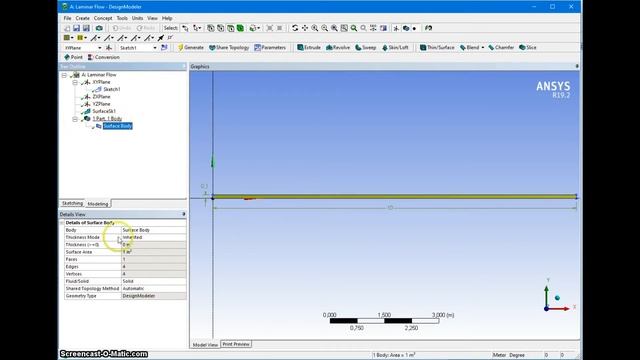Open the Blend dropdown arrow
Viewport: 640px width, 360px height.
[x=483, y=48]
